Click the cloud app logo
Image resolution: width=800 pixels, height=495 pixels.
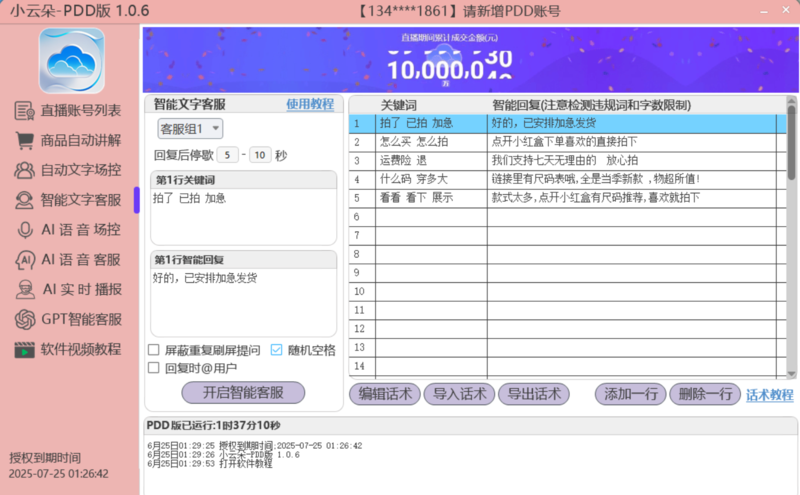[x=72, y=61]
